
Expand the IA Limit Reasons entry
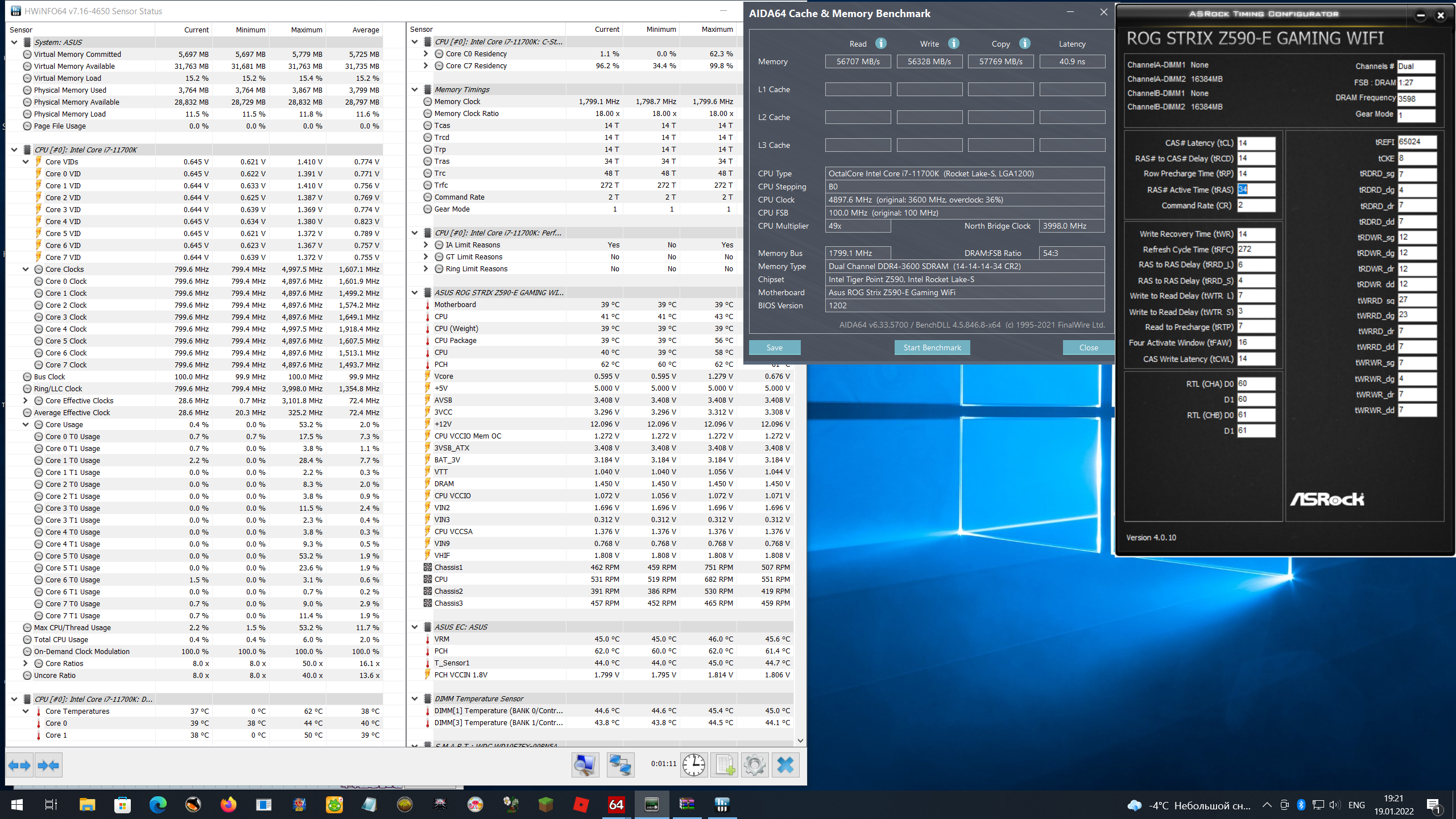point(426,245)
